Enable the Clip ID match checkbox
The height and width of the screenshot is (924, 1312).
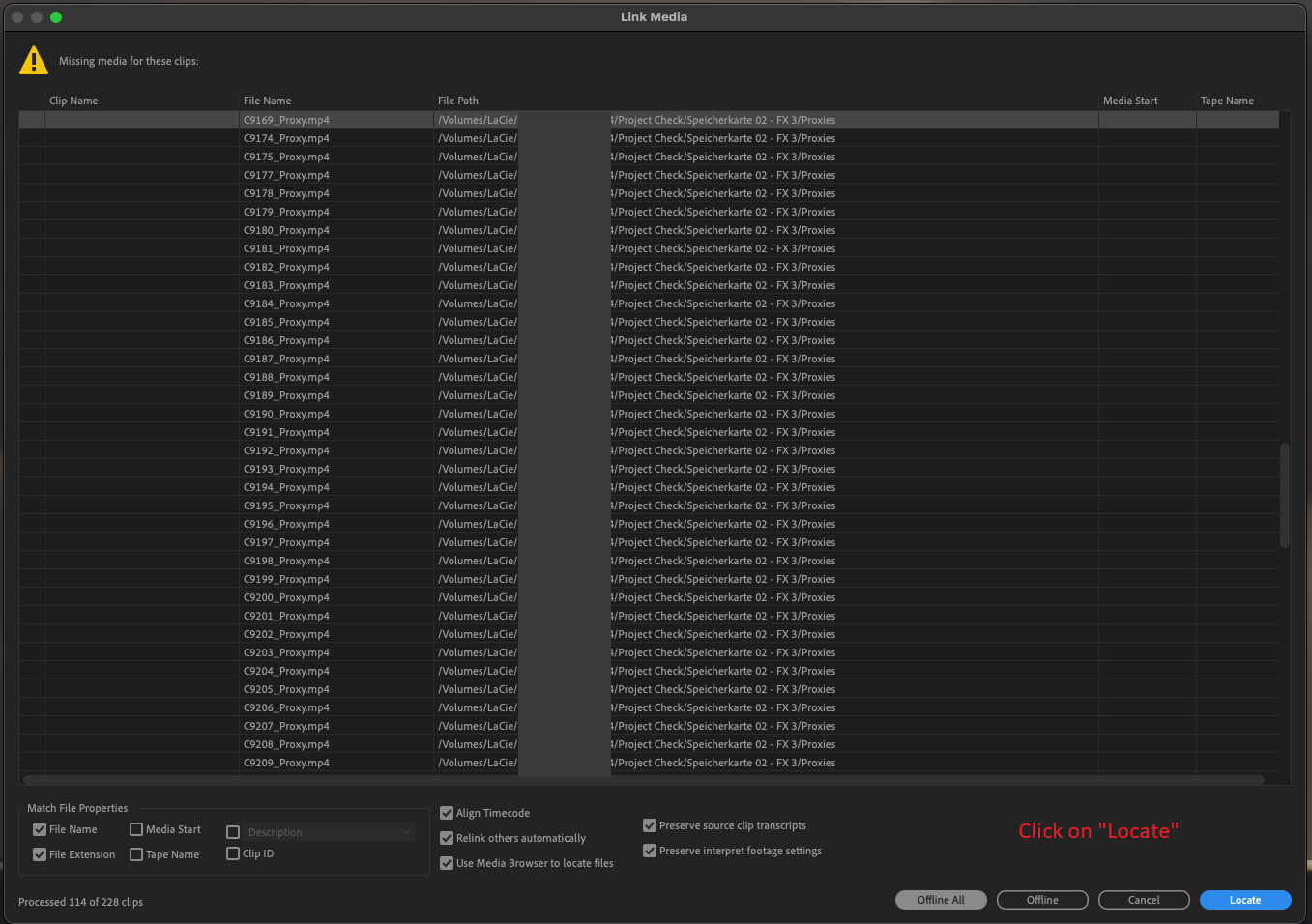pos(233,853)
